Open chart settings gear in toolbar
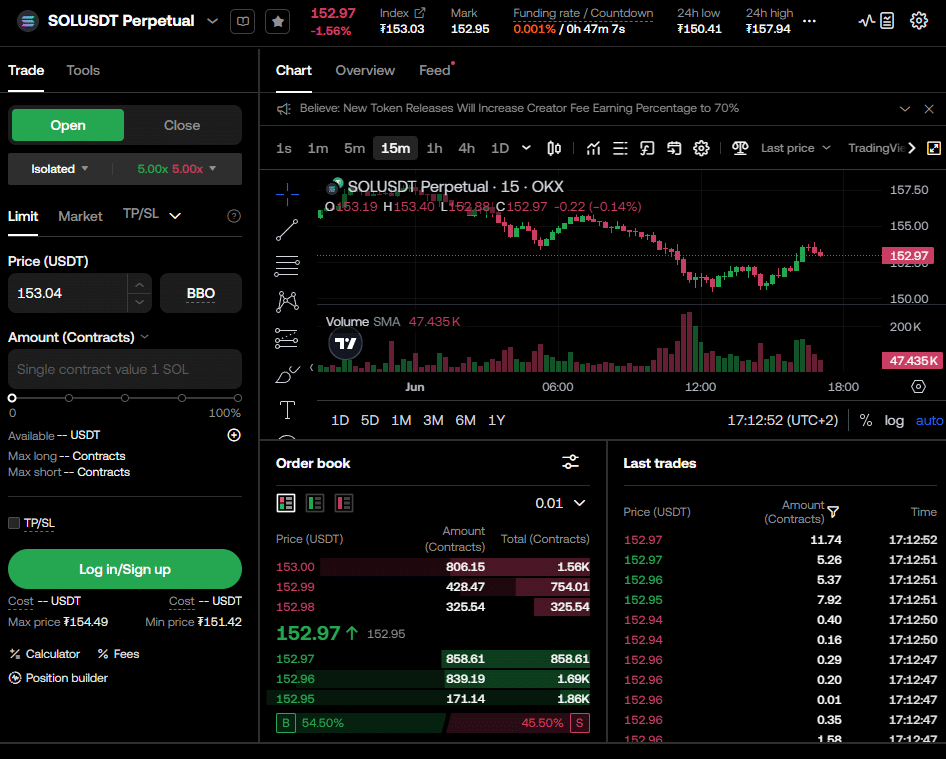Image resolution: width=946 pixels, height=759 pixels. point(701,148)
